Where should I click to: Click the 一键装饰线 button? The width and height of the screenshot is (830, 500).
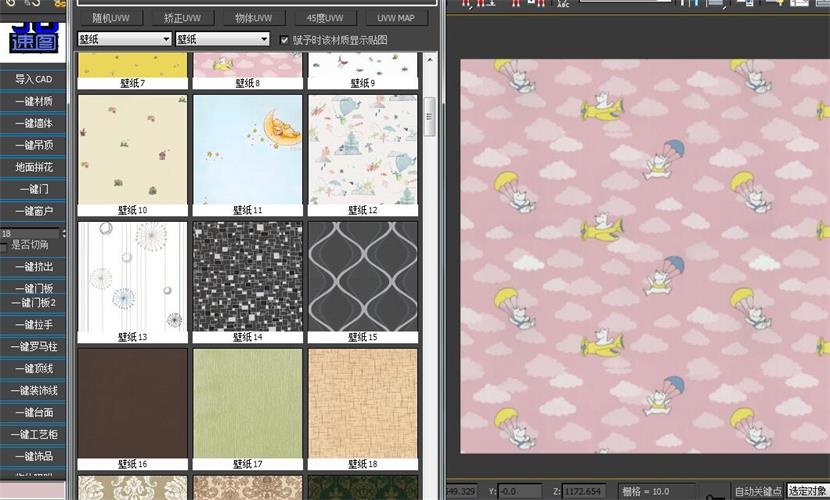click(33, 390)
